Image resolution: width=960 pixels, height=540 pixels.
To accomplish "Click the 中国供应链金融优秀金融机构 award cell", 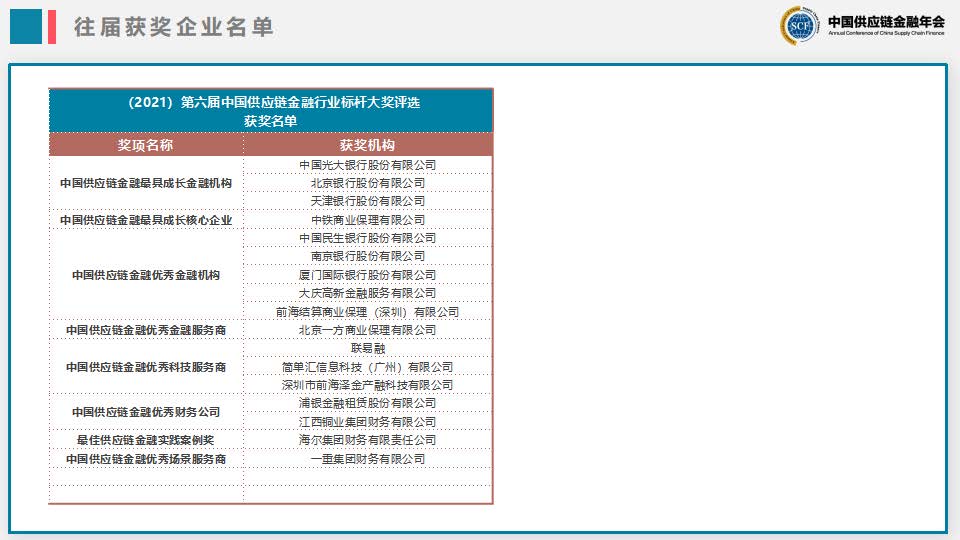I will click(146, 275).
